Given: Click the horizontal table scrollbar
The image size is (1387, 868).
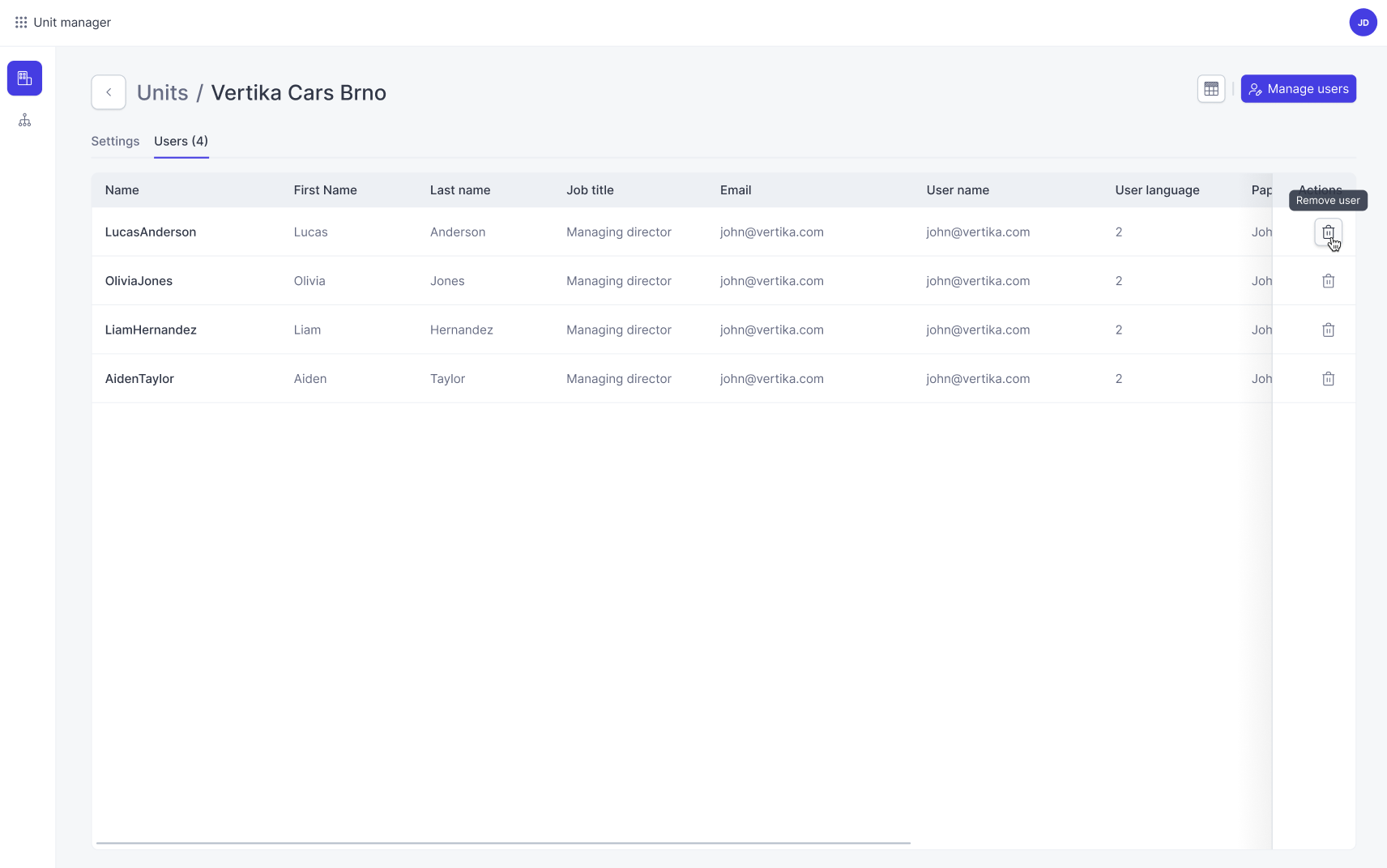Looking at the screenshot, I should pos(503,843).
